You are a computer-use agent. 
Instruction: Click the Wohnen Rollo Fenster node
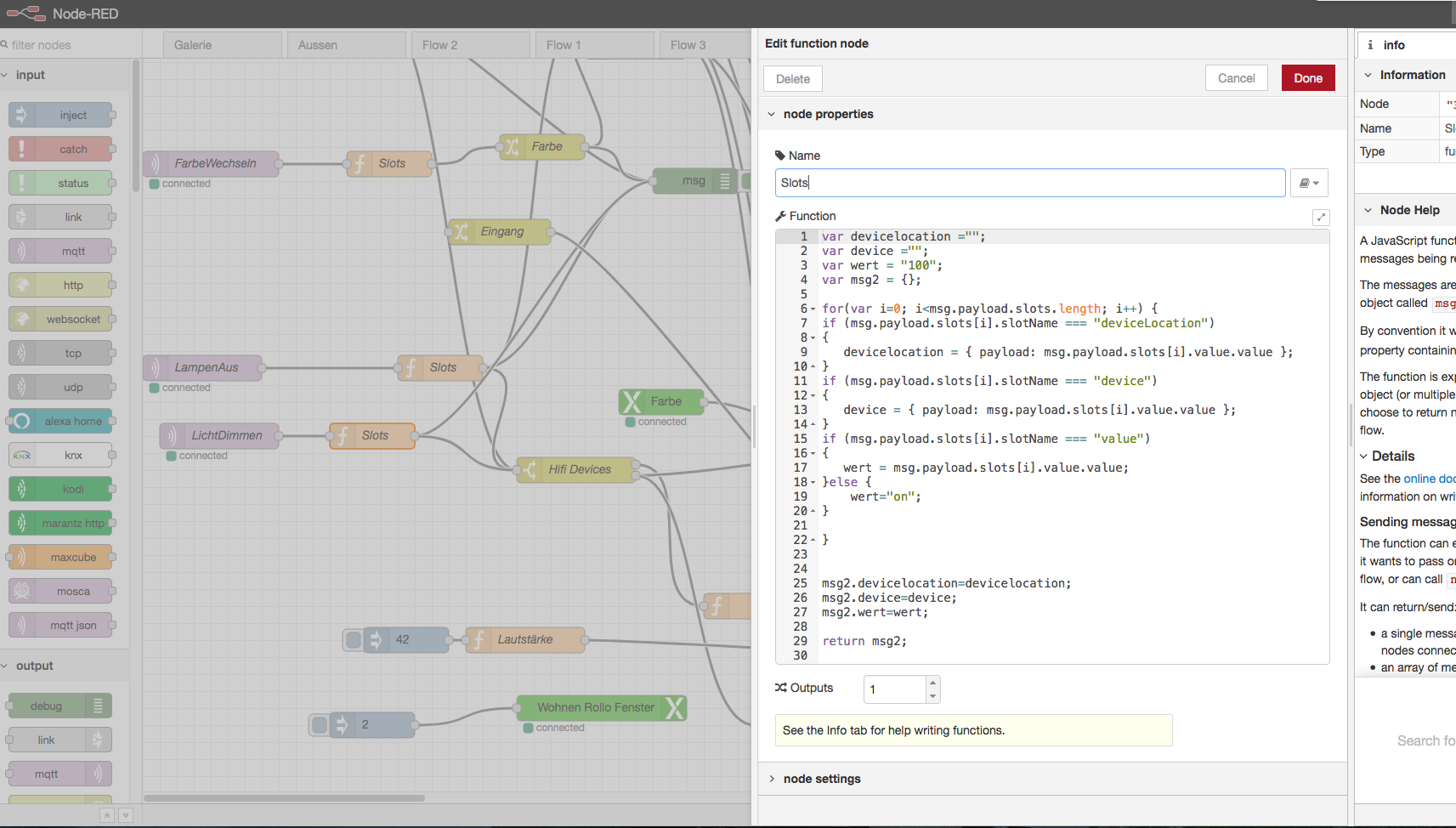pos(595,707)
